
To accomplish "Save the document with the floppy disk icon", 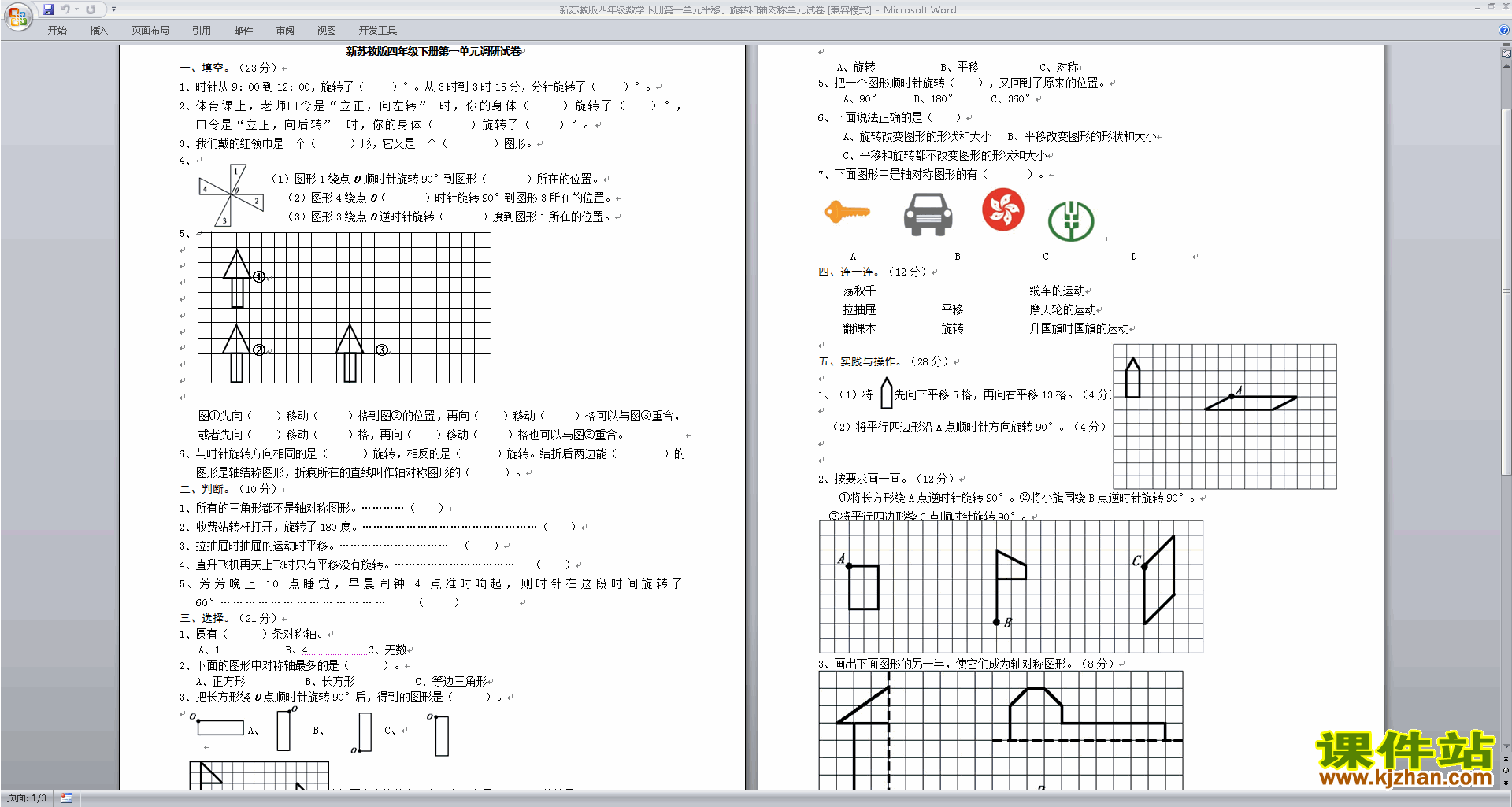I will click(48, 9).
